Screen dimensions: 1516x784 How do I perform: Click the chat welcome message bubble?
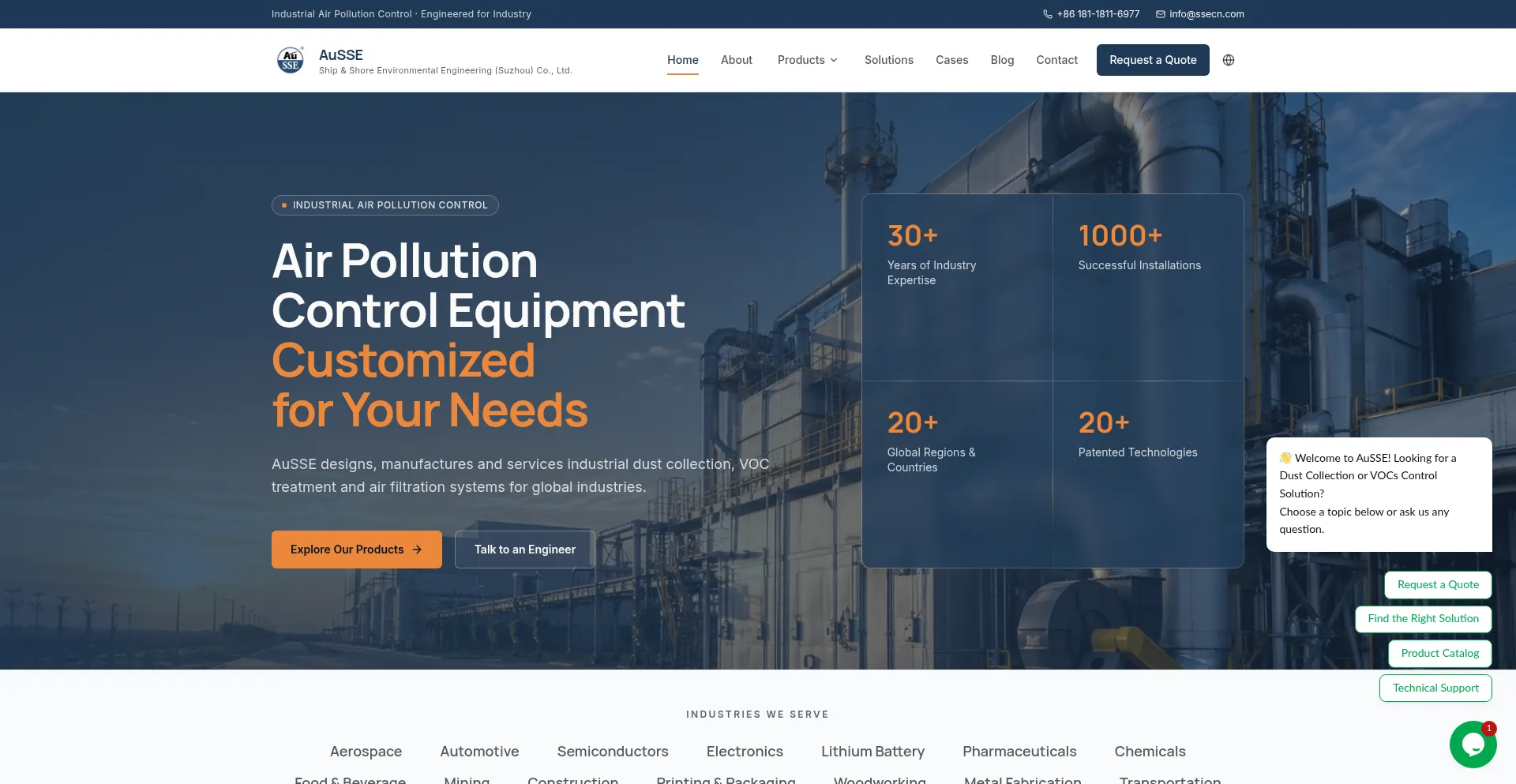click(x=1379, y=494)
